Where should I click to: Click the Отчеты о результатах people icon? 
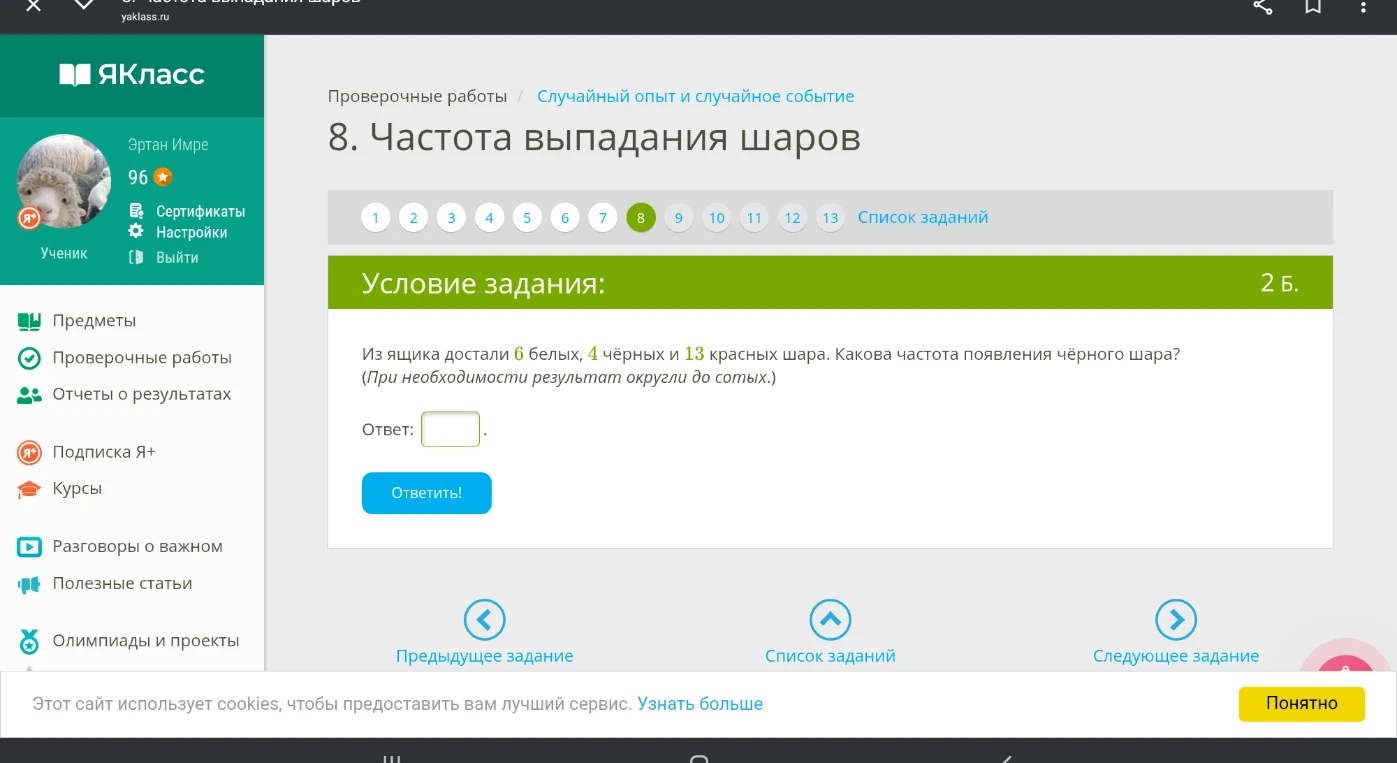[x=29, y=395]
